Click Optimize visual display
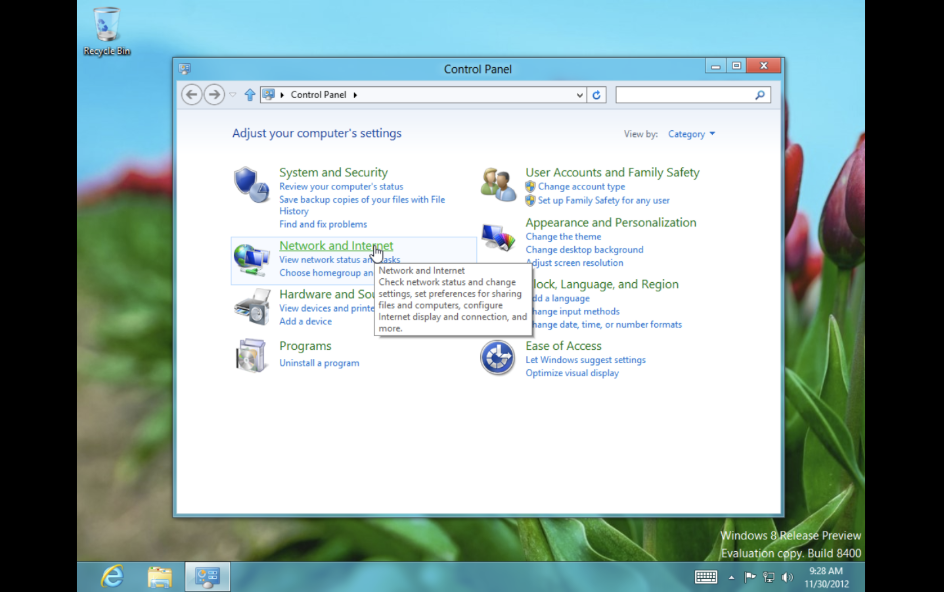Screen dimensions: 944x592 pos(572,373)
